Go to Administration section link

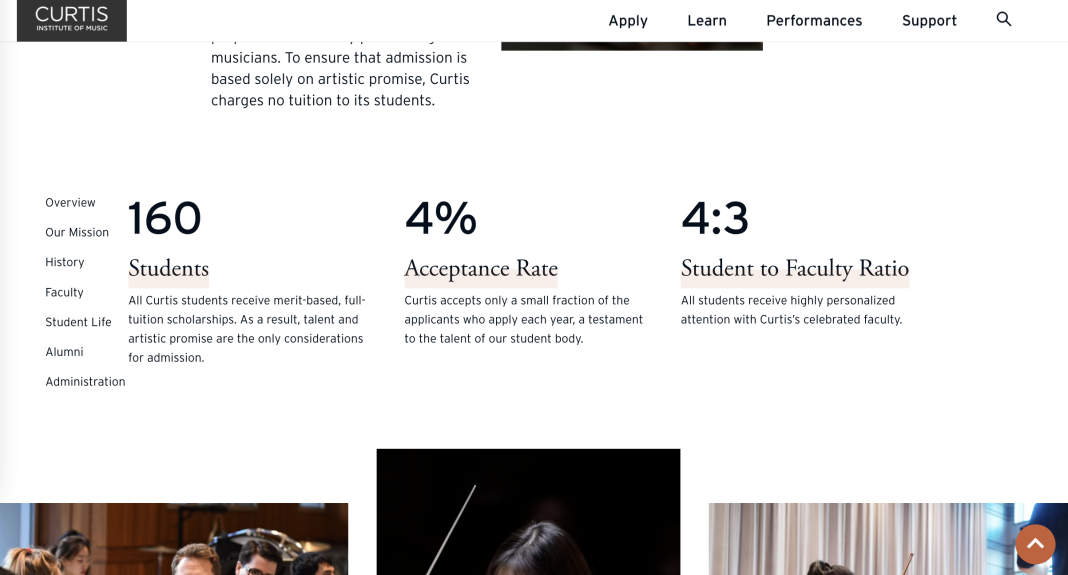coord(85,382)
